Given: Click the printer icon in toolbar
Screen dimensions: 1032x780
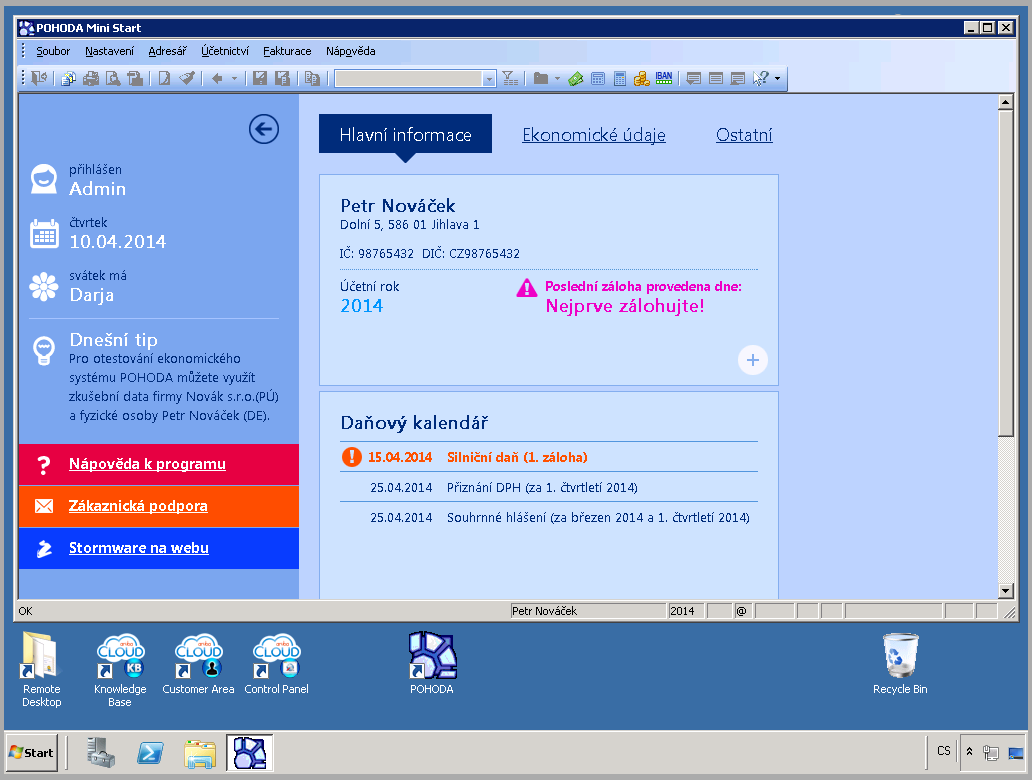Looking at the screenshot, I should click(x=91, y=78).
